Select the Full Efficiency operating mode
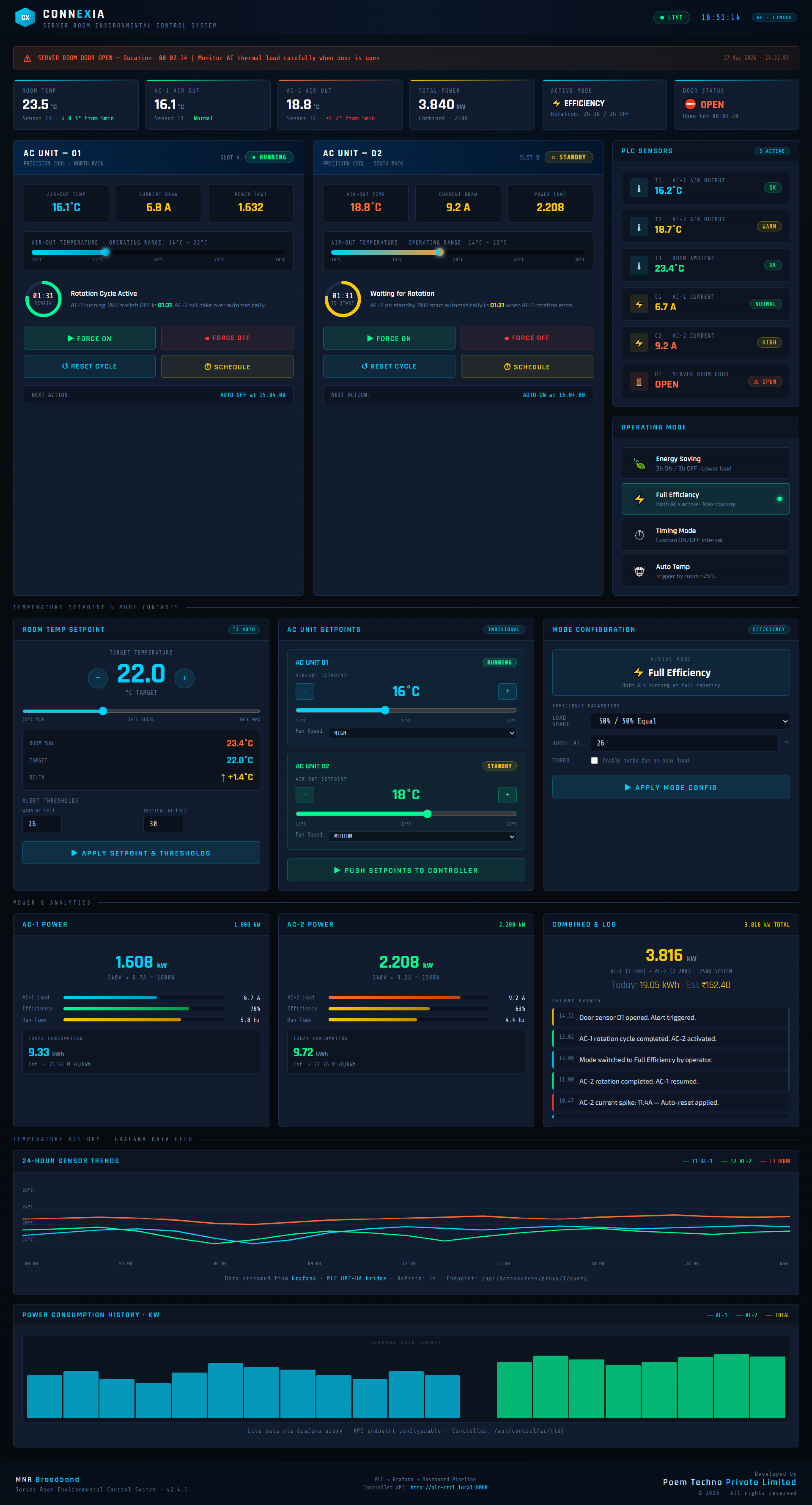 705,499
